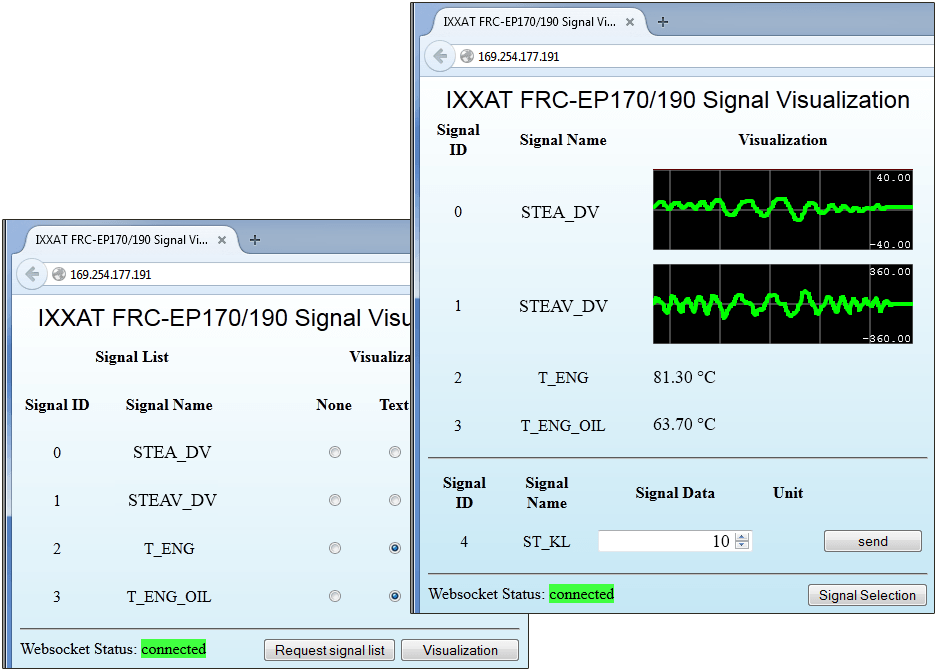Click the address bar URL in front window

[x=519, y=57]
